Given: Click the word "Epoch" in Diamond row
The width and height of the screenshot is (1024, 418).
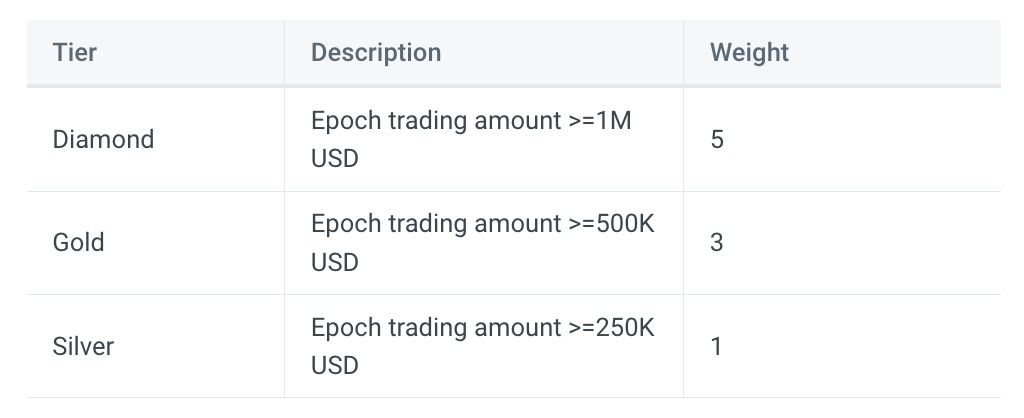Looking at the screenshot, I should (341, 121).
